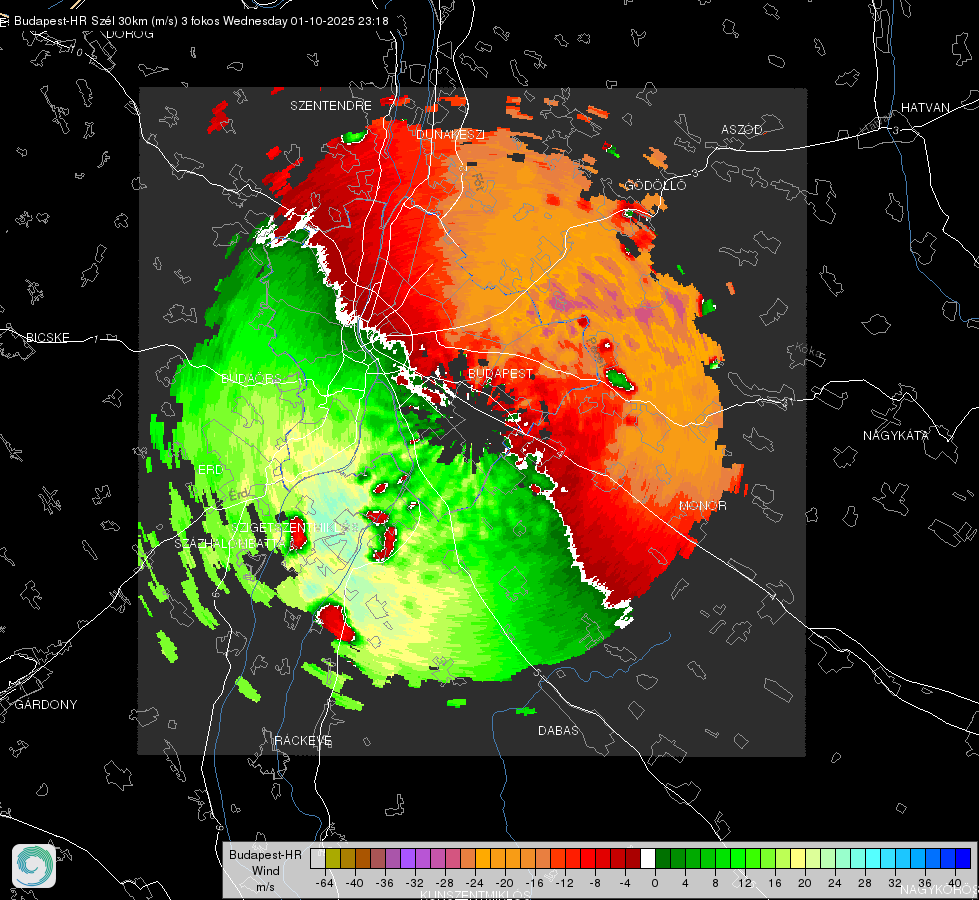Click the legend title Budapest-HR Wind m/s

point(265,871)
